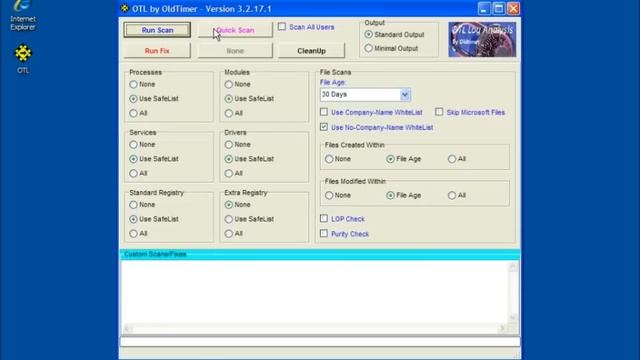Viewport: 640px width, 360px height.
Task: Set Drivers to All
Action: point(229,173)
